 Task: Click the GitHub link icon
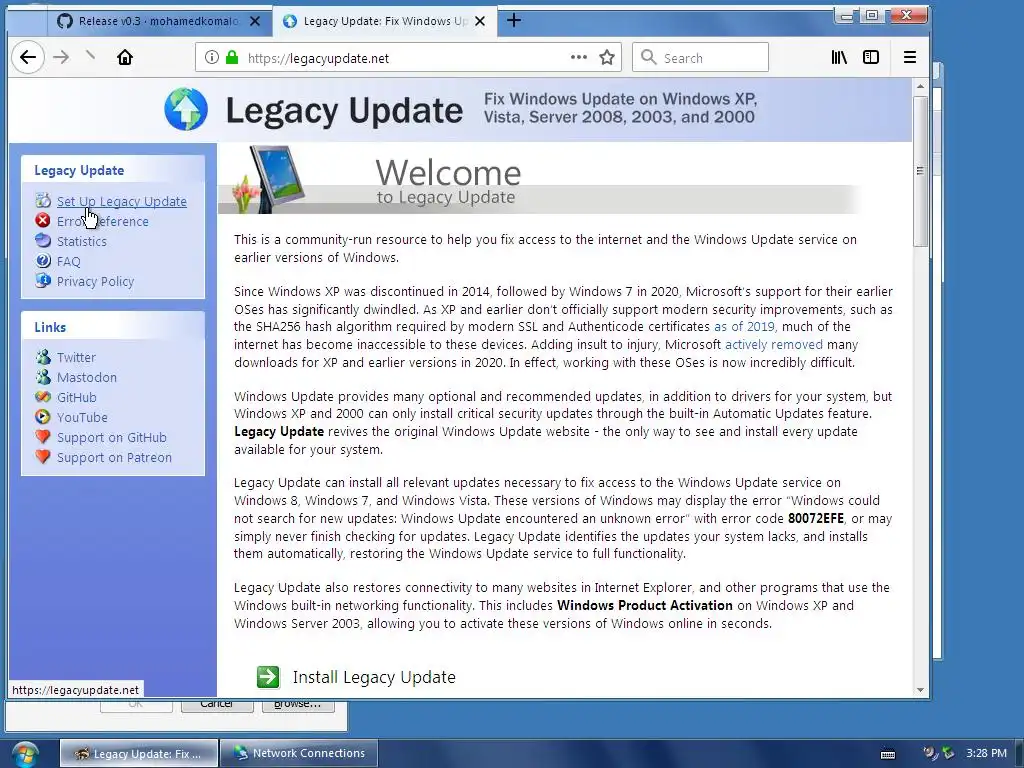tap(43, 396)
